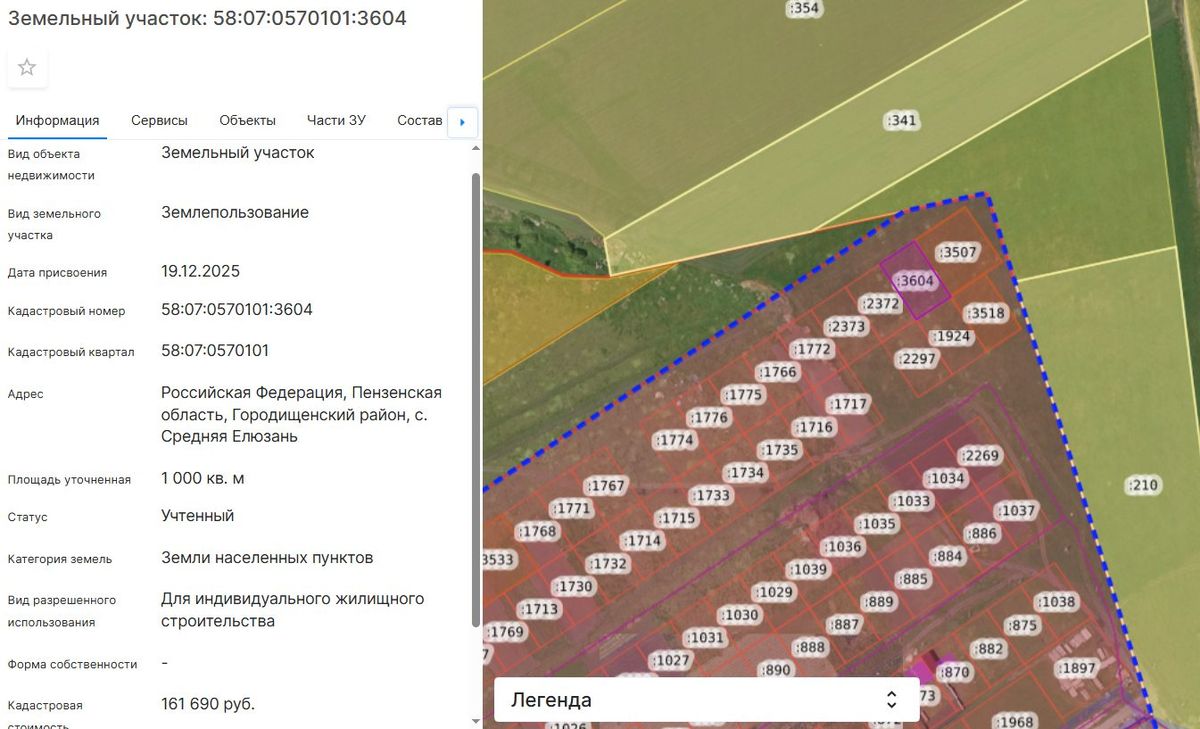1200x729 pixels.
Task: Go to the Объекты tab
Action: click(x=247, y=121)
